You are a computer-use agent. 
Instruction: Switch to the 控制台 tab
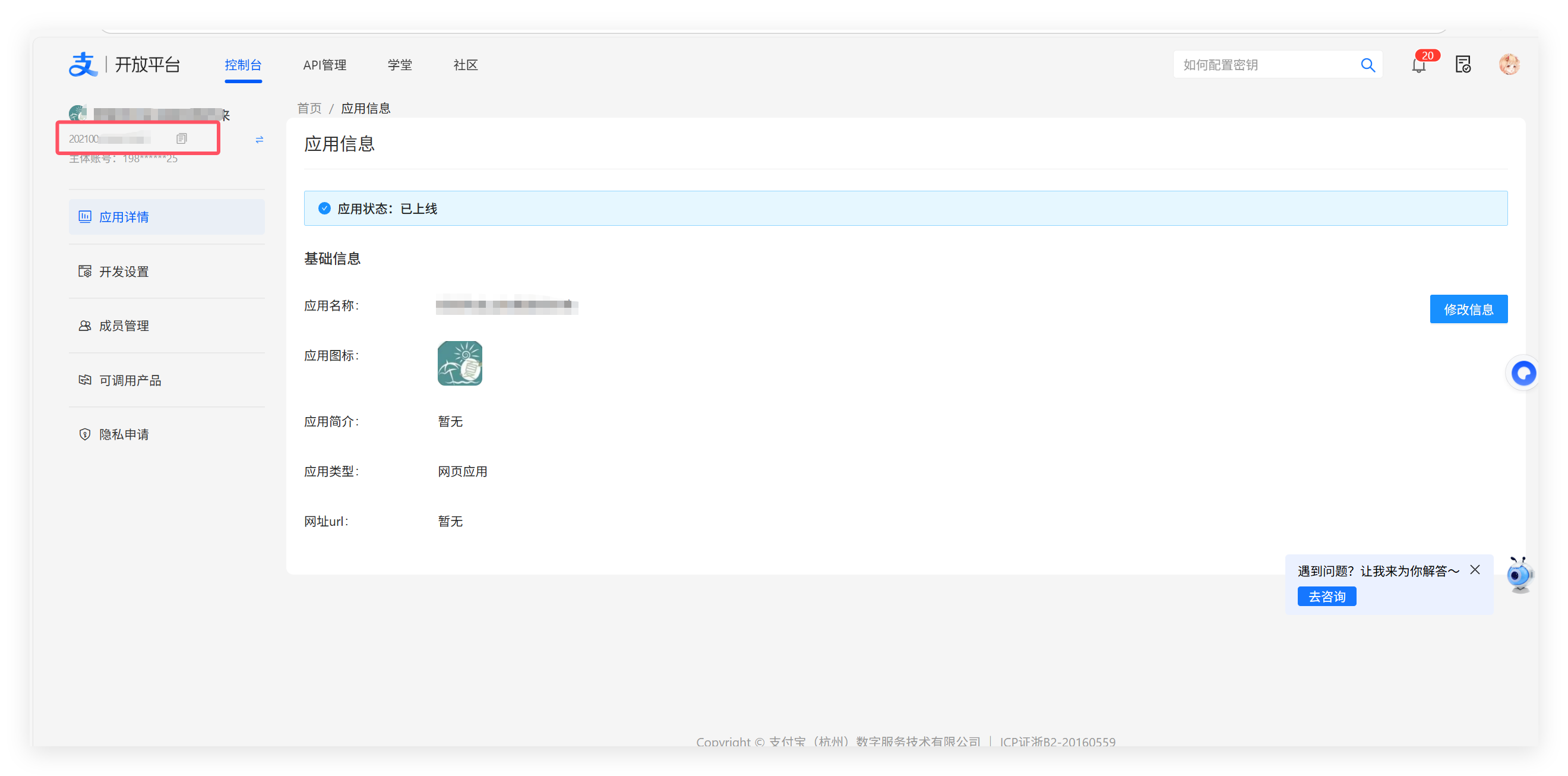pos(243,65)
